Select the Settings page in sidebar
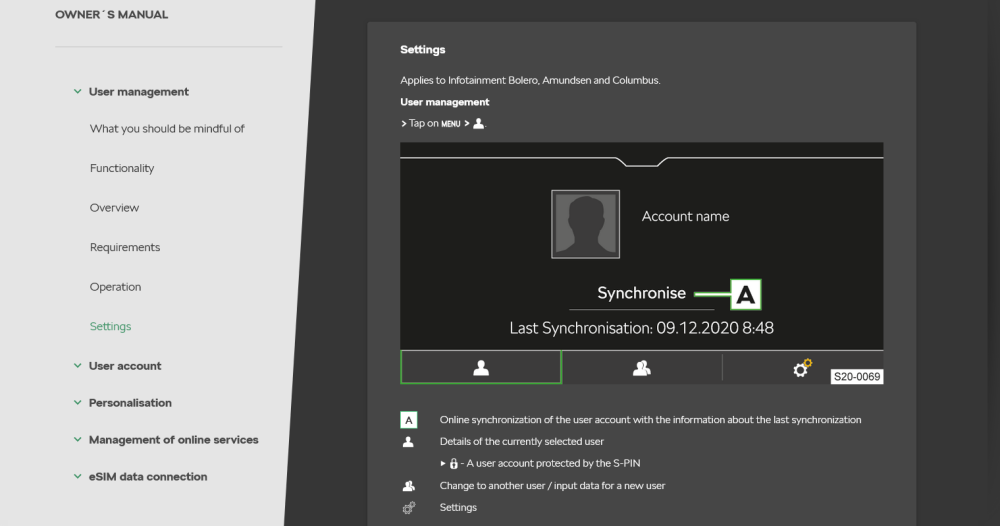This screenshot has width=1000, height=526. [110, 326]
